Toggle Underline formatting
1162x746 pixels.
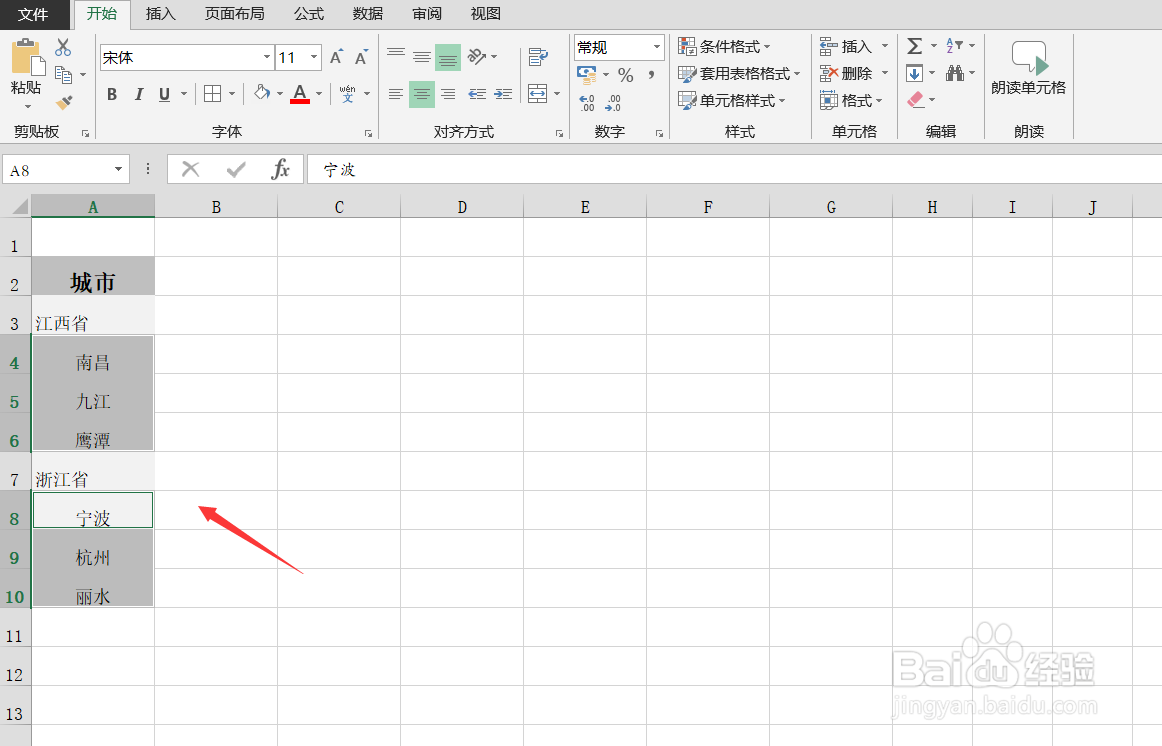tap(164, 94)
